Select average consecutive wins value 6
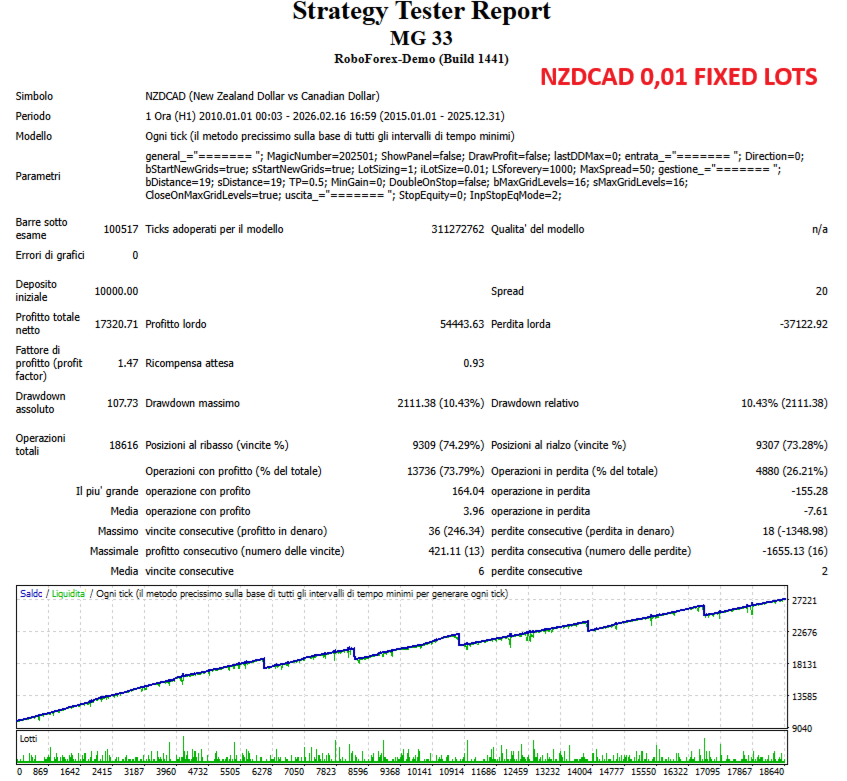The image size is (847, 781). click(481, 571)
